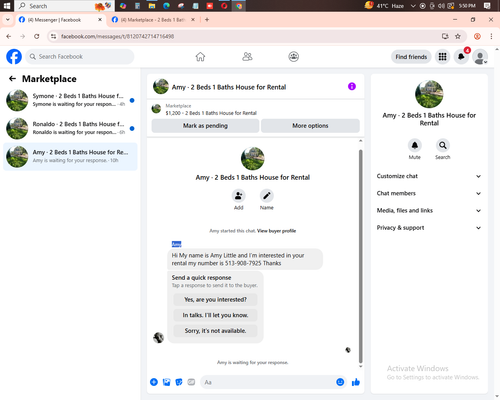
Task: Open Microsoft Edge from the taskbar
Action: click(x=166, y=6)
